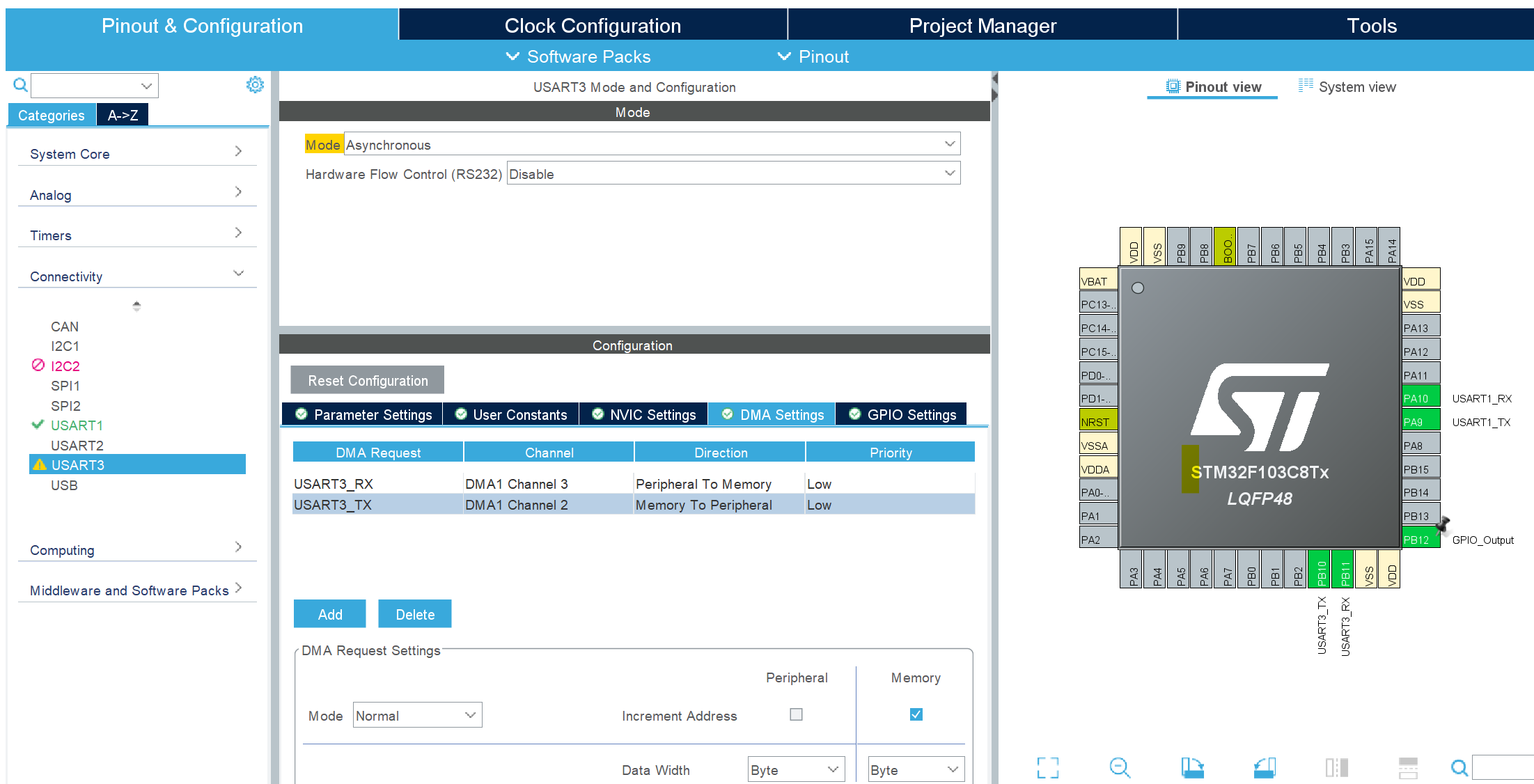Rotate the chip counter-clockwise

1265,767
